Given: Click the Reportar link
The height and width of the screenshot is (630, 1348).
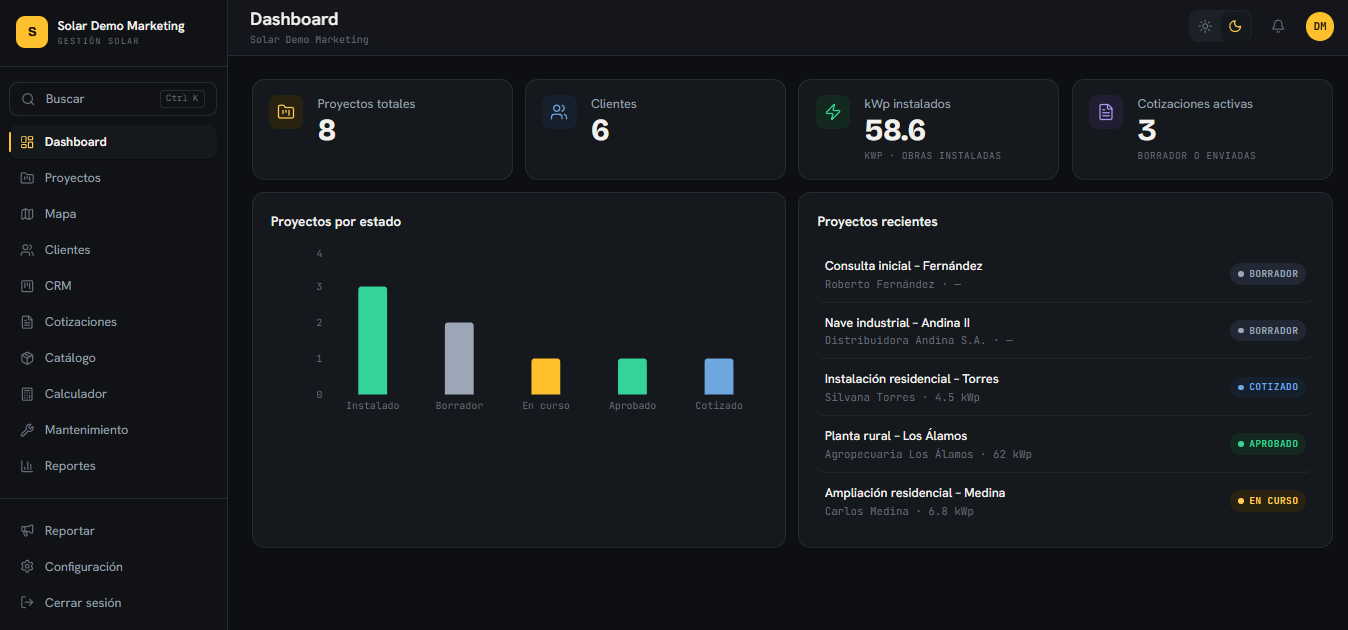Looking at the screenshot, I should 113,531.
